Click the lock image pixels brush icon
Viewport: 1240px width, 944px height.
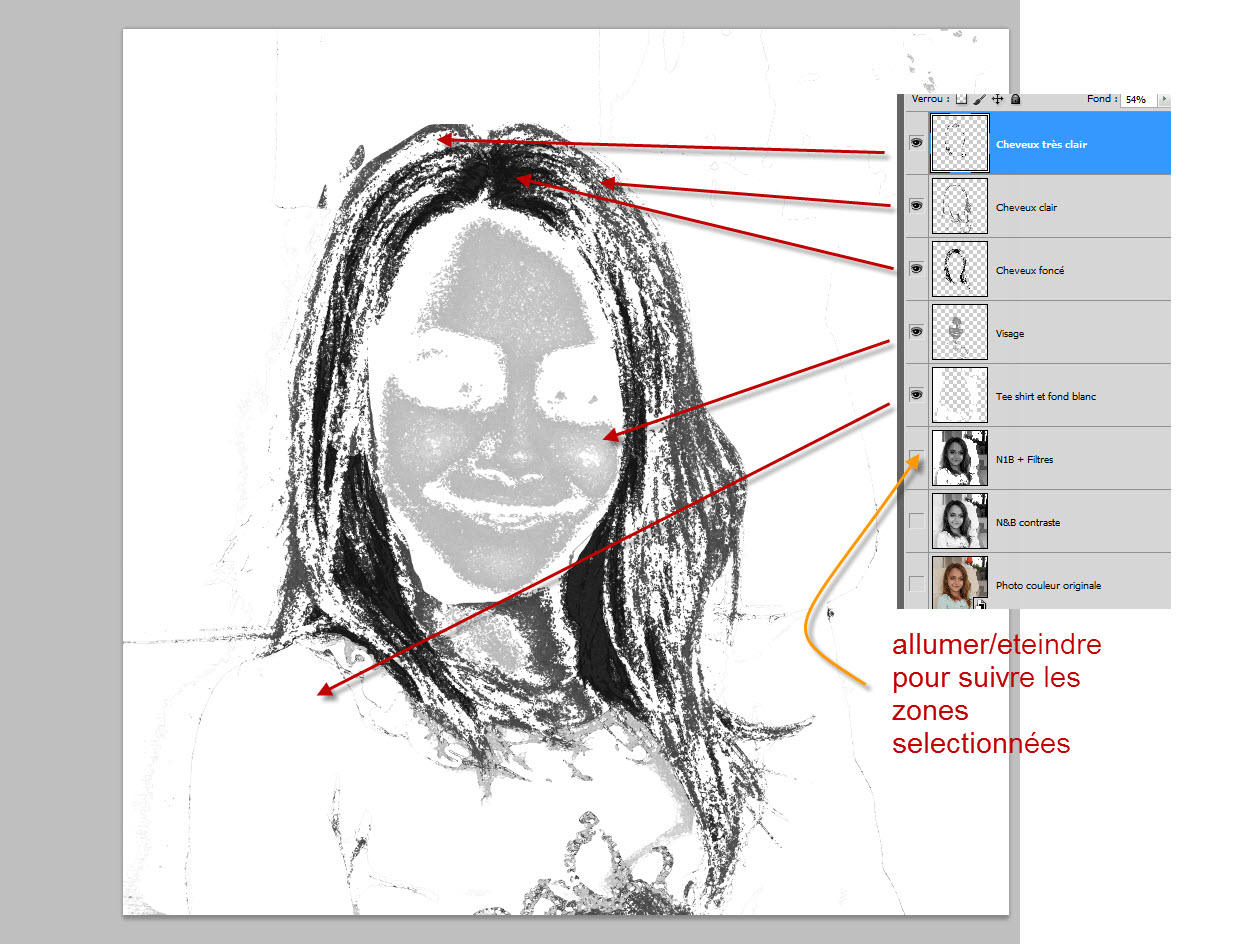point(980,100)
